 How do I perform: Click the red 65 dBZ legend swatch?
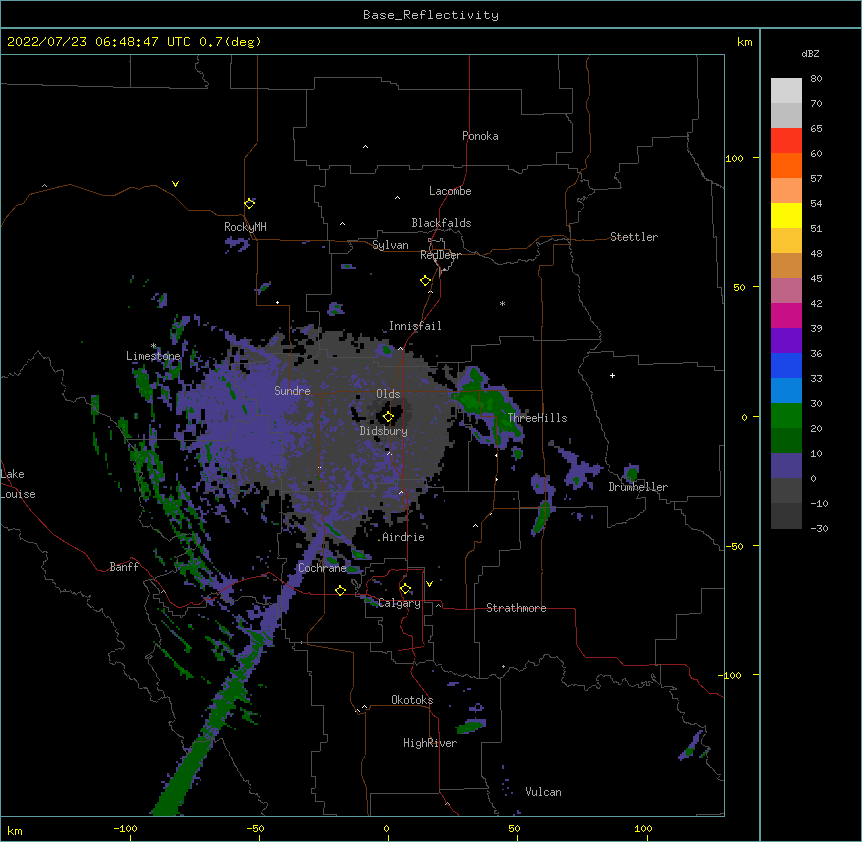coord(786,141)
